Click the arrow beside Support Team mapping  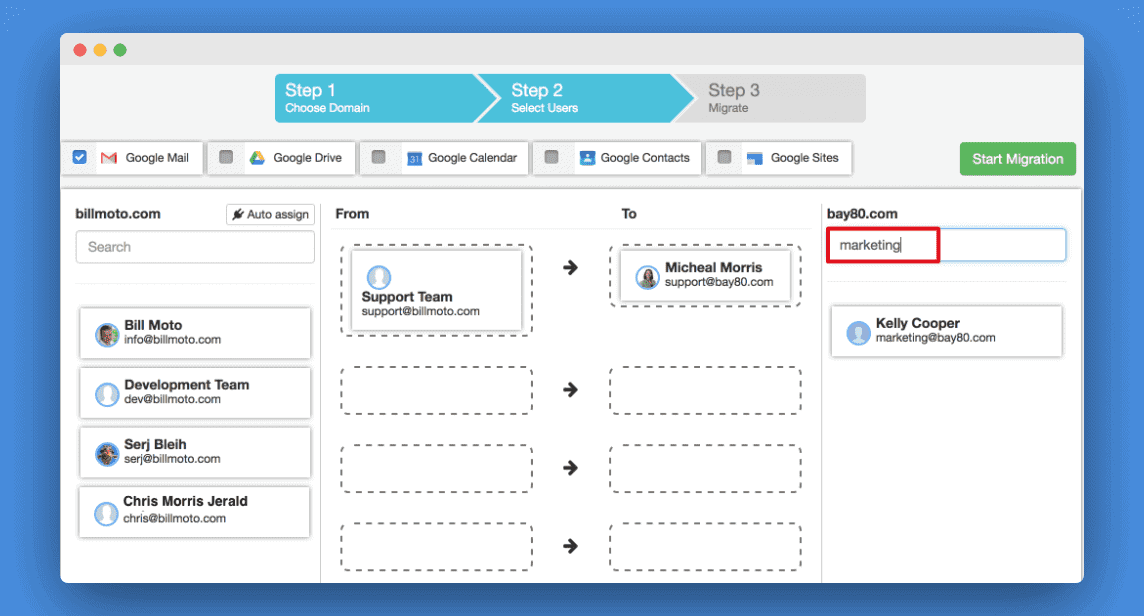pos(569,267)
